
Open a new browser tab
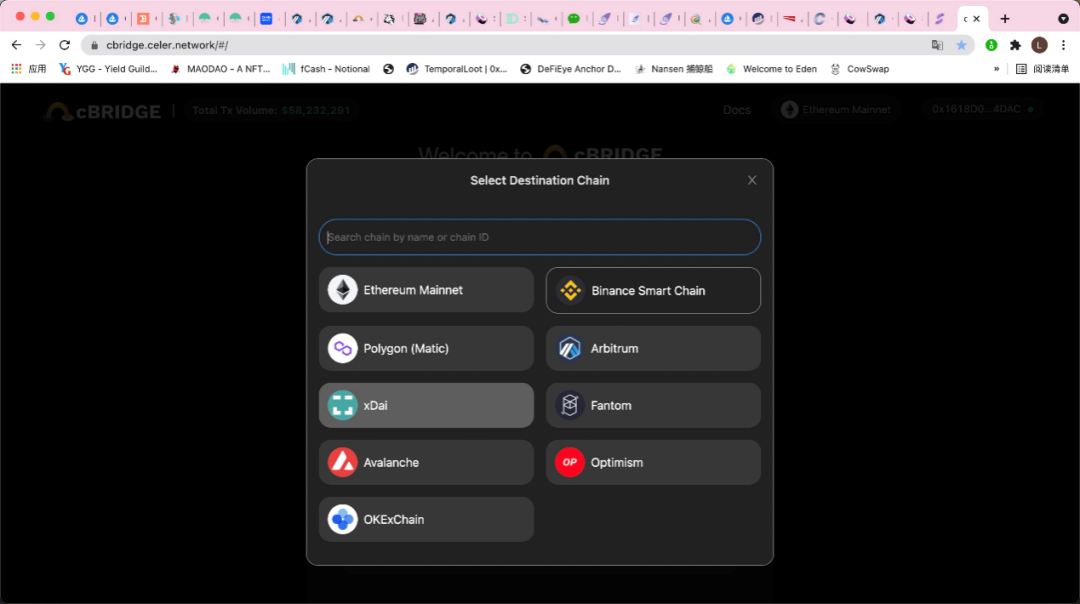click(1005, 19)
